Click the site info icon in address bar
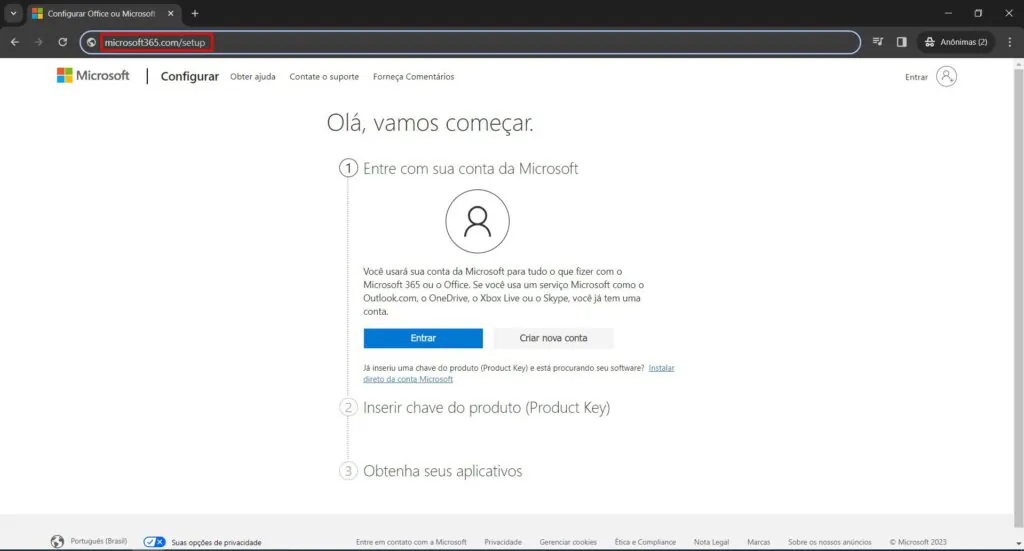The image size is (1024, 551). [x=91, y=42]
